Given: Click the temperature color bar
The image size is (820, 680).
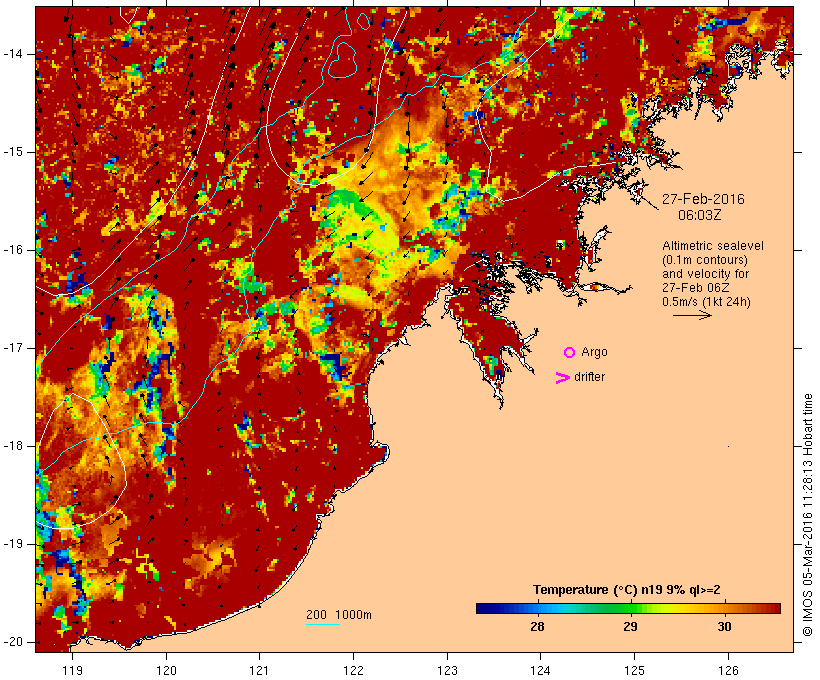Looking at the screenshot, I should (628, 608).
